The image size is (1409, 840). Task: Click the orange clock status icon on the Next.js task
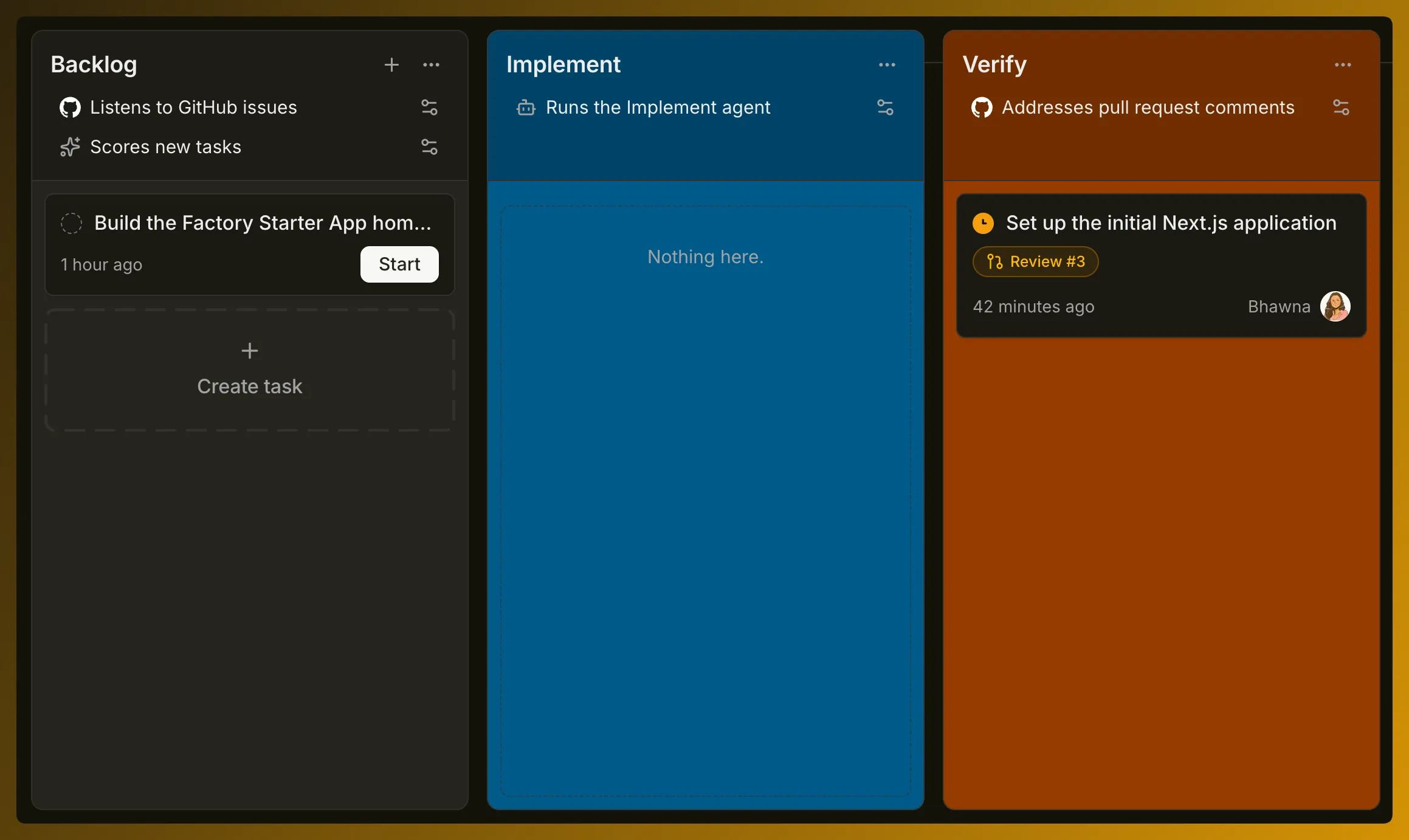pyautogui.click(x=983, y=223)
